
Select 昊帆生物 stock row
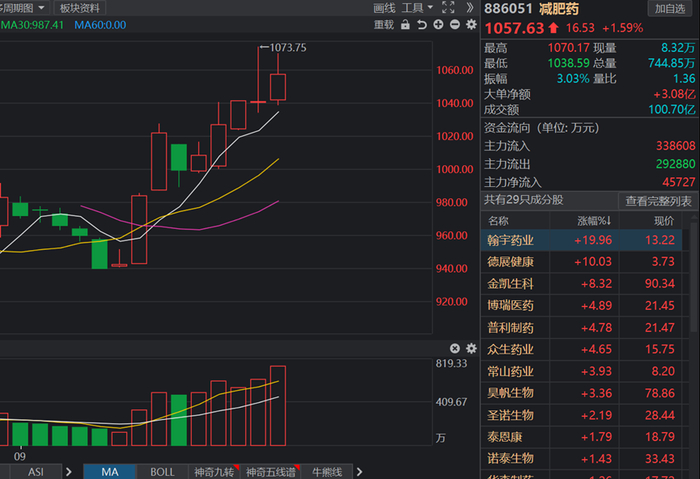[x=581, y=393]
